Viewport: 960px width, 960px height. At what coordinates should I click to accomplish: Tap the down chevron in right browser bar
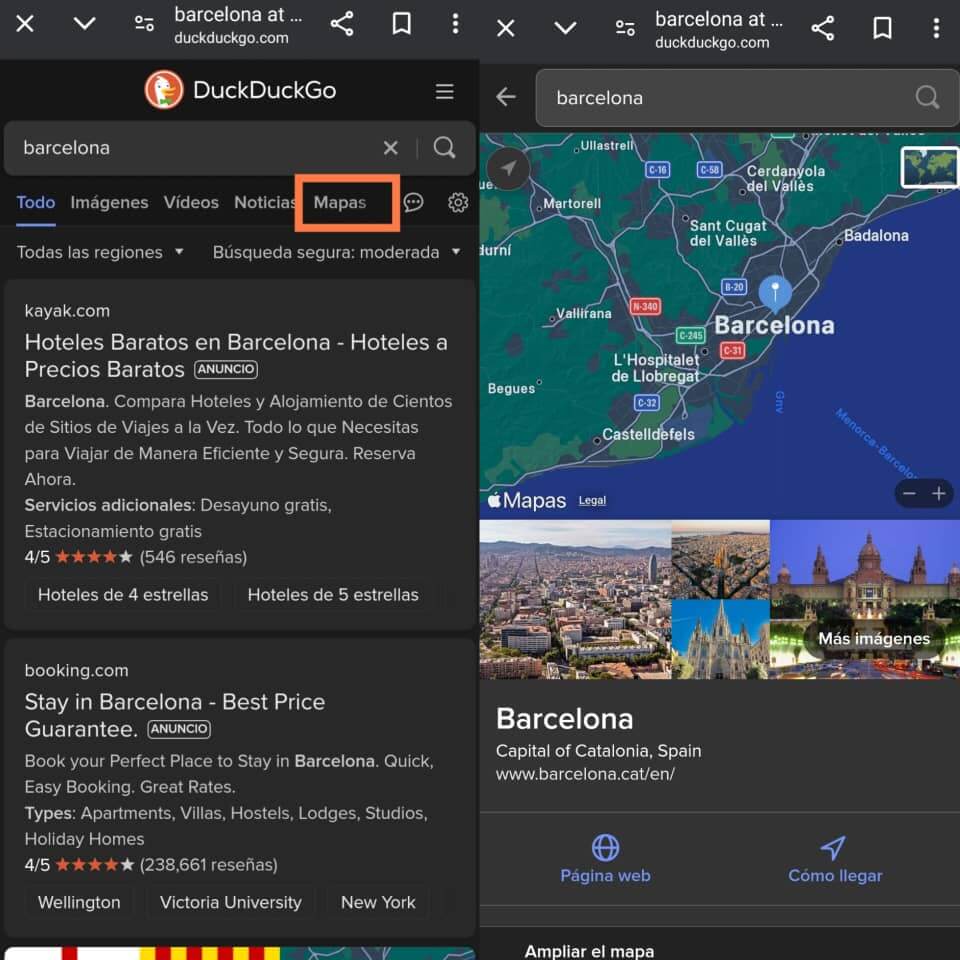point(565,28)
